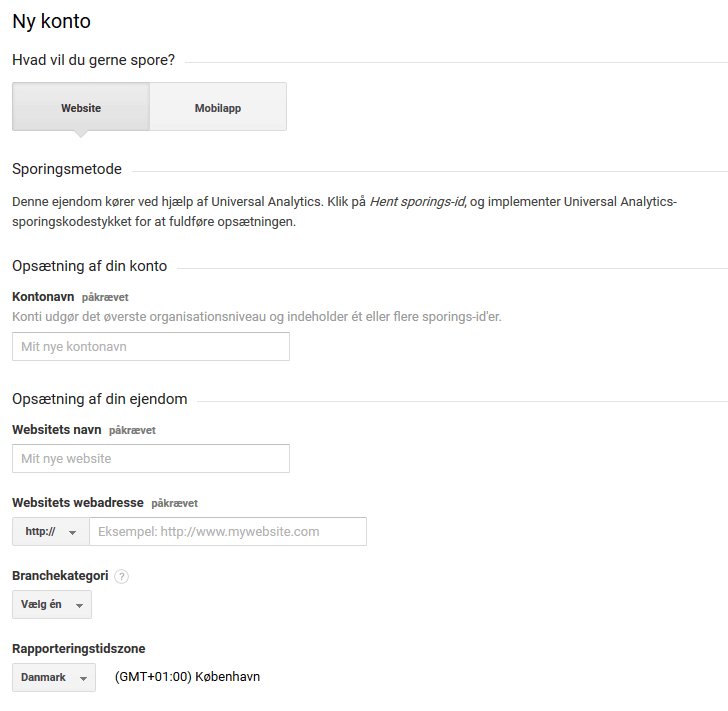Open the http:// protocol dropdown

pos(51,532)
